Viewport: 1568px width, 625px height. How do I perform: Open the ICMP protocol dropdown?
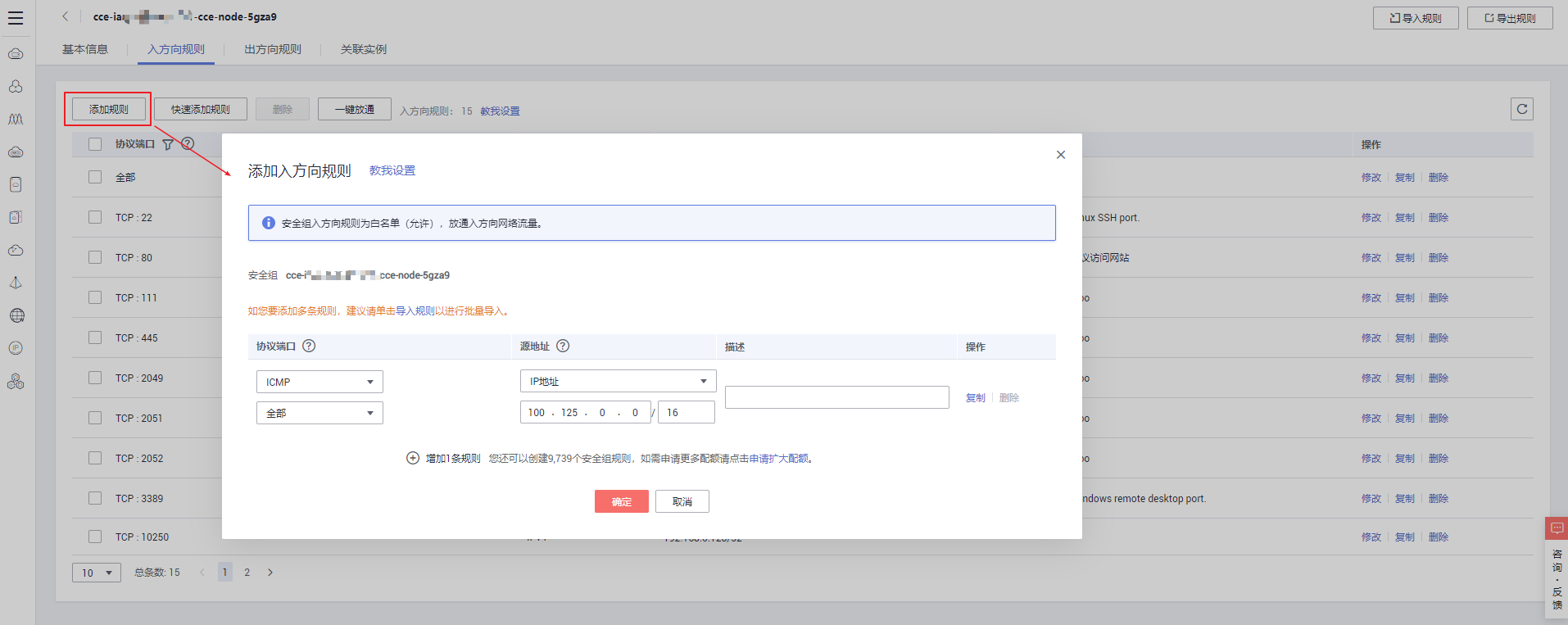(x=319, y=382)
